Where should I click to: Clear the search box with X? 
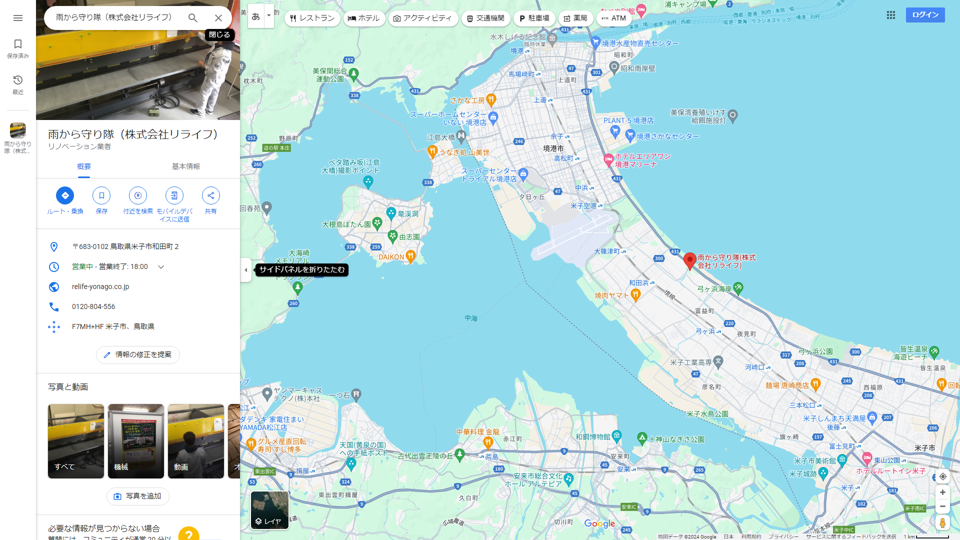(x=218, y=18)
